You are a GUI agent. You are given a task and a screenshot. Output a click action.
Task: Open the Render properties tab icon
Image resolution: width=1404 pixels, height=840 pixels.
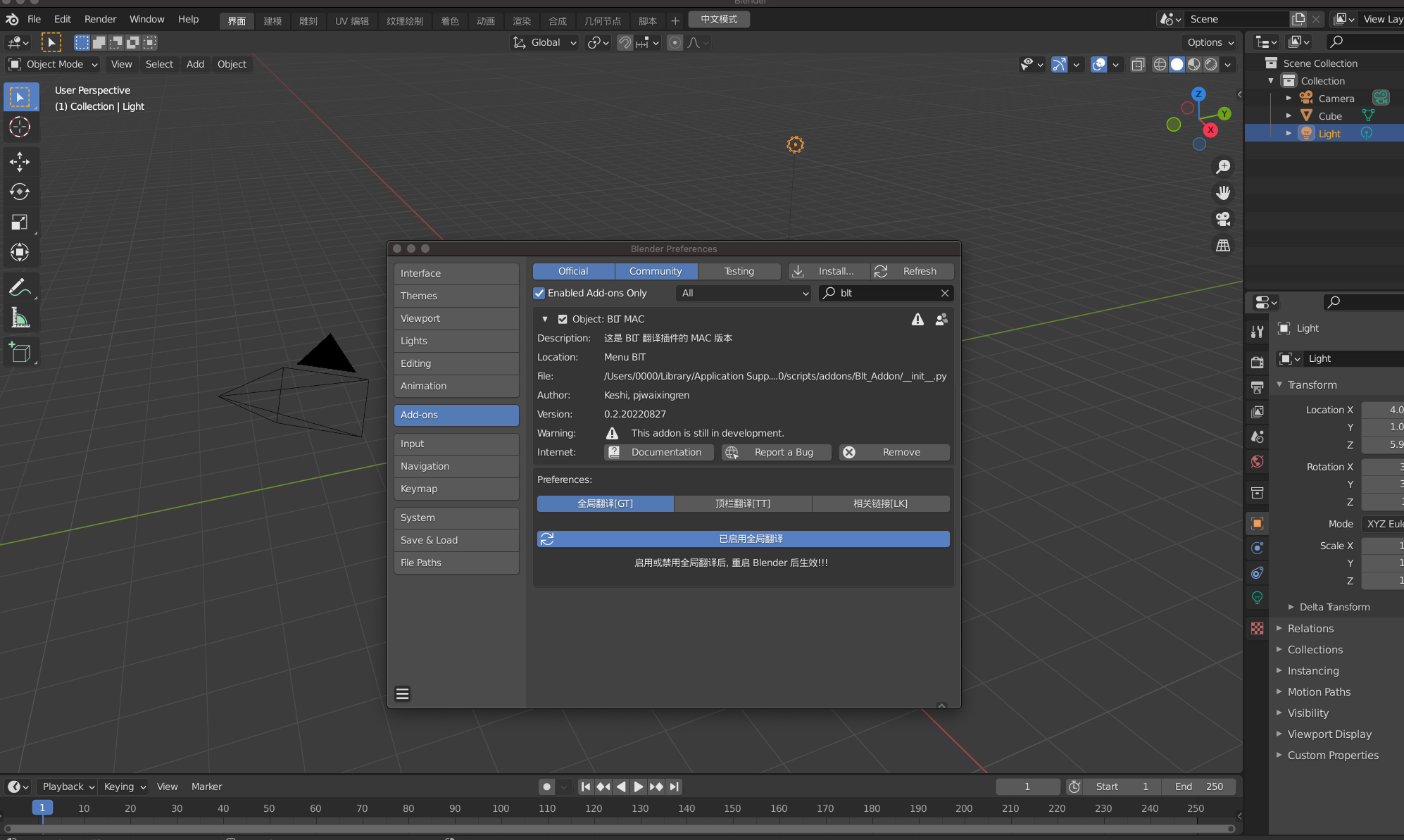[x=1257, y=362]
